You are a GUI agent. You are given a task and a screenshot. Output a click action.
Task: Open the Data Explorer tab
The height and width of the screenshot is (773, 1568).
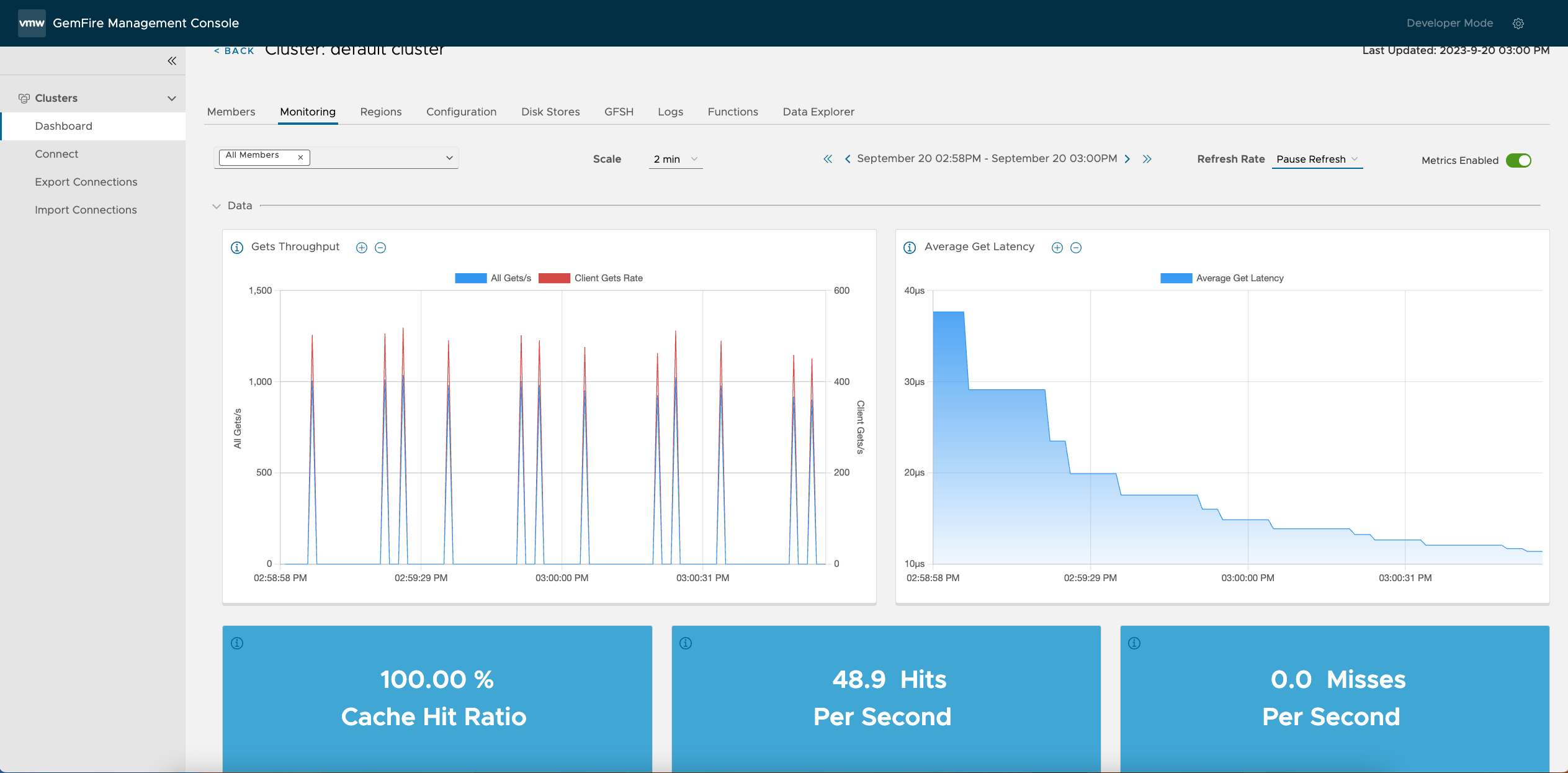818,112
